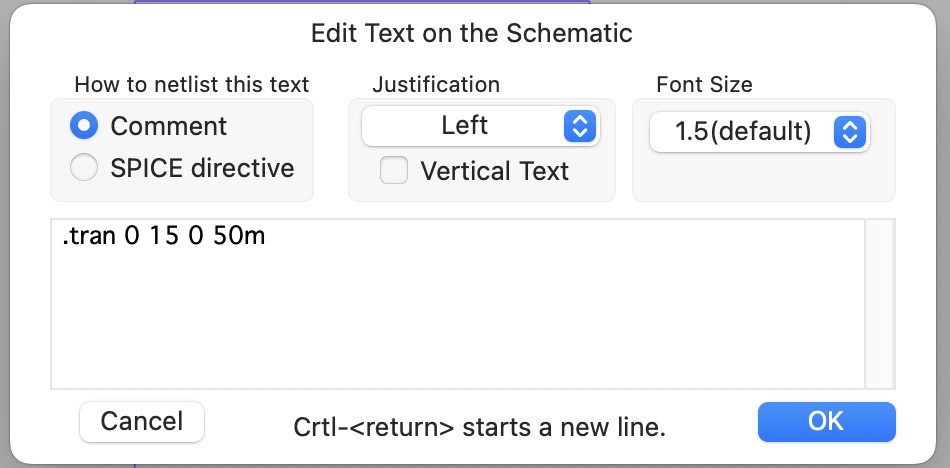The height and width of the screenshot is (468, 950).
Task: Choose the SPICE directive radio option
Action: coord(85,167)
